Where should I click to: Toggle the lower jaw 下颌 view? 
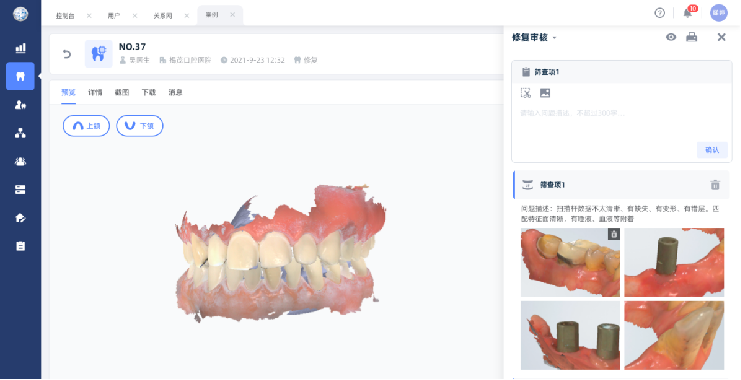tap(140, 126)
